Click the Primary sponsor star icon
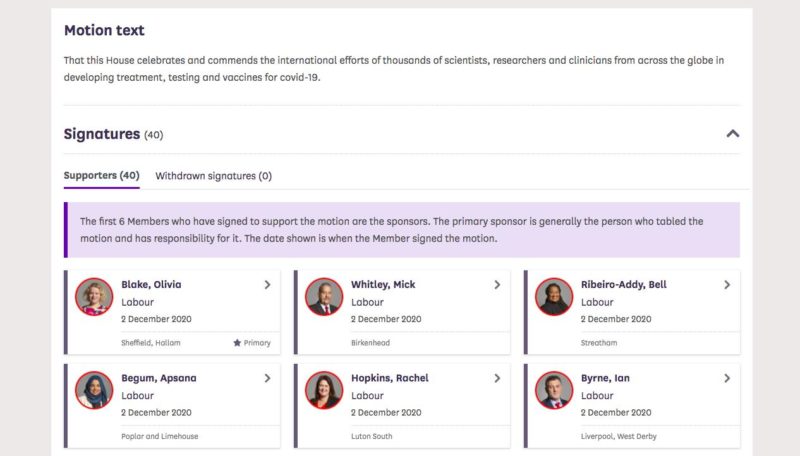 [237, 343]
